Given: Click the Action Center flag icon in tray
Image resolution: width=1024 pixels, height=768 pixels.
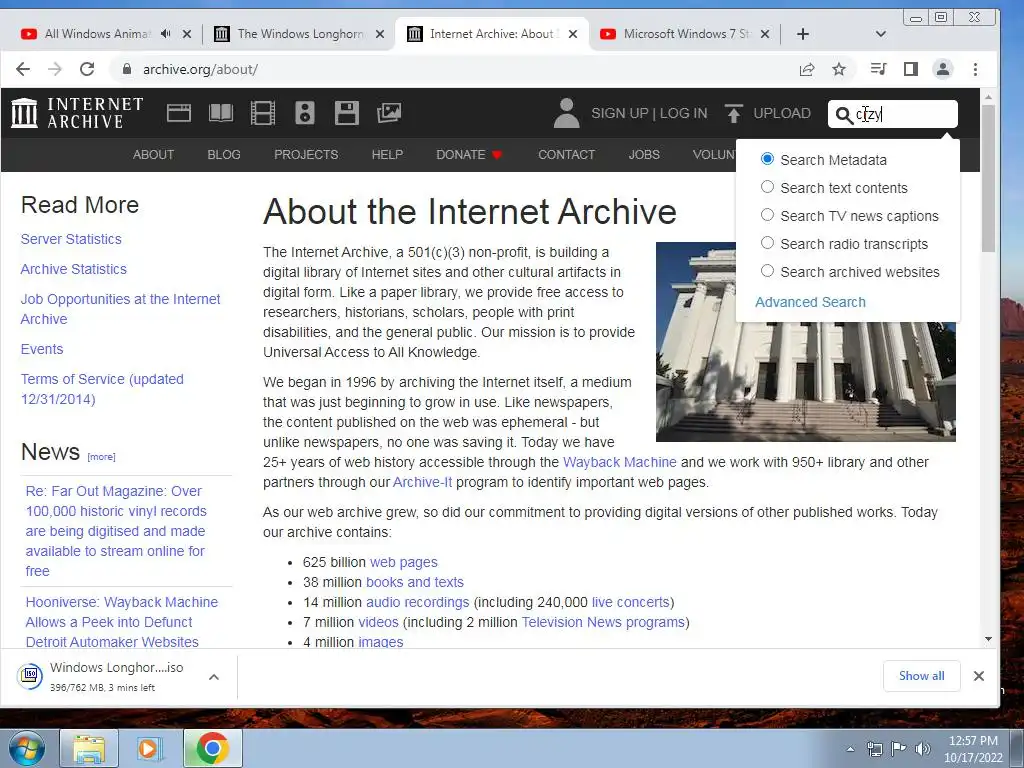Looking at the screenshot, I should pos(899,749).
